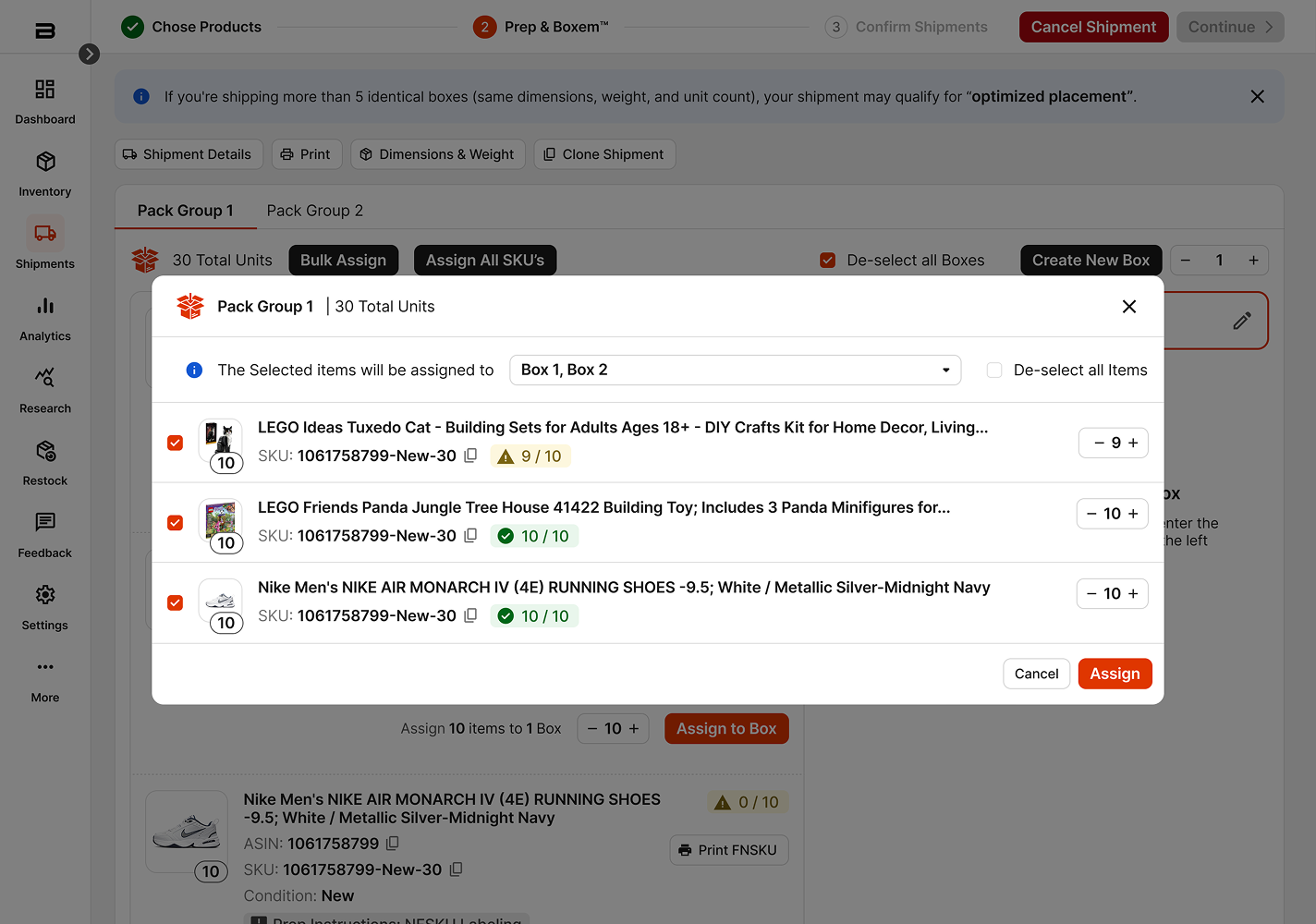Decrease LEGO Friends Panda quantity

[x=1092, y=514]
